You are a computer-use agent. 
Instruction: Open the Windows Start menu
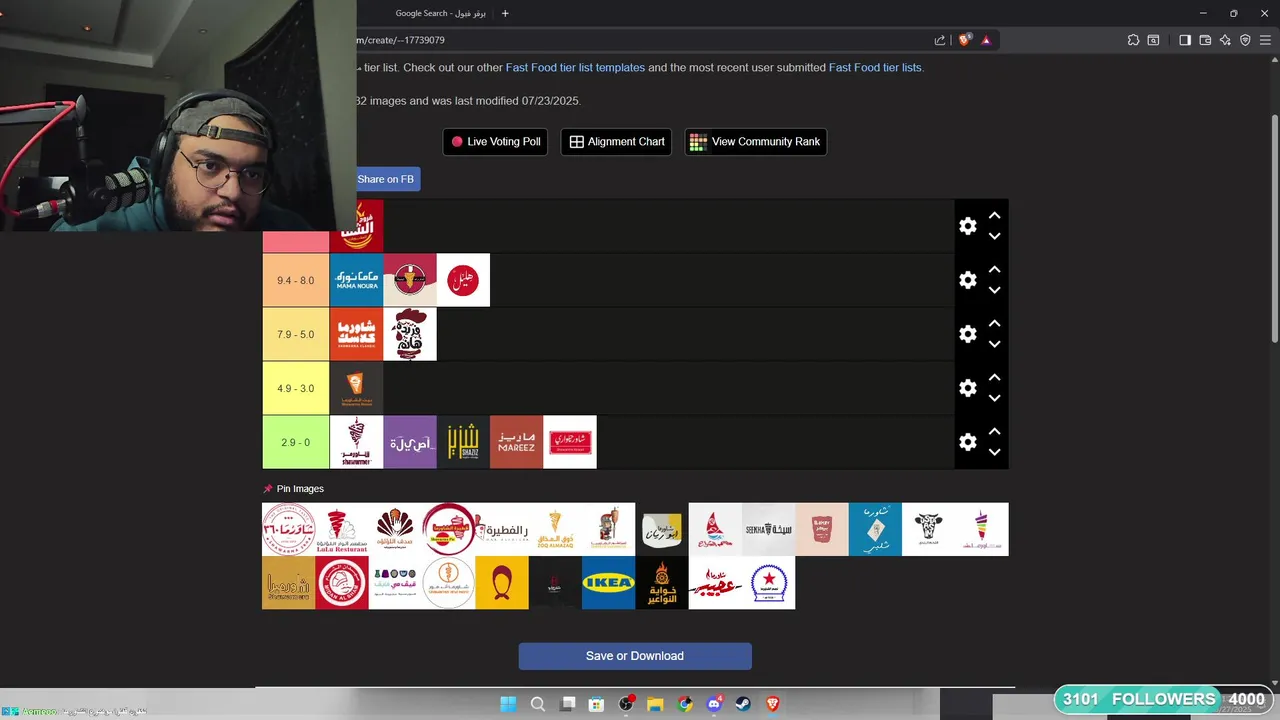pyautogui.click(x=508, y=704)
